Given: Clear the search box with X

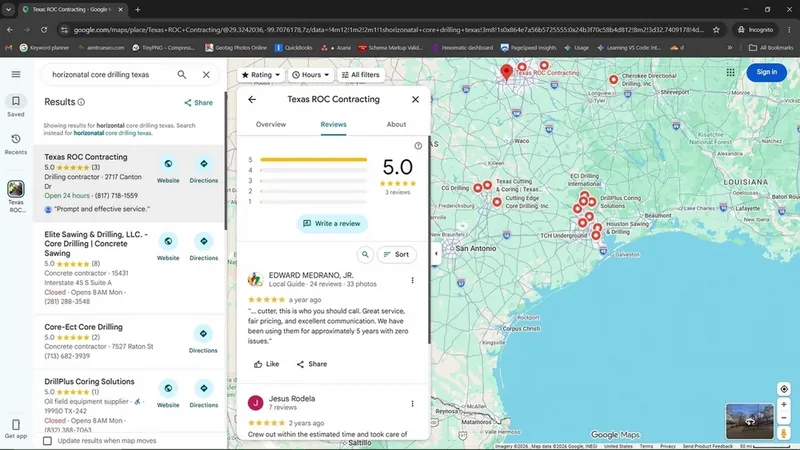Looking at the screenshot, I should (206, 74).
